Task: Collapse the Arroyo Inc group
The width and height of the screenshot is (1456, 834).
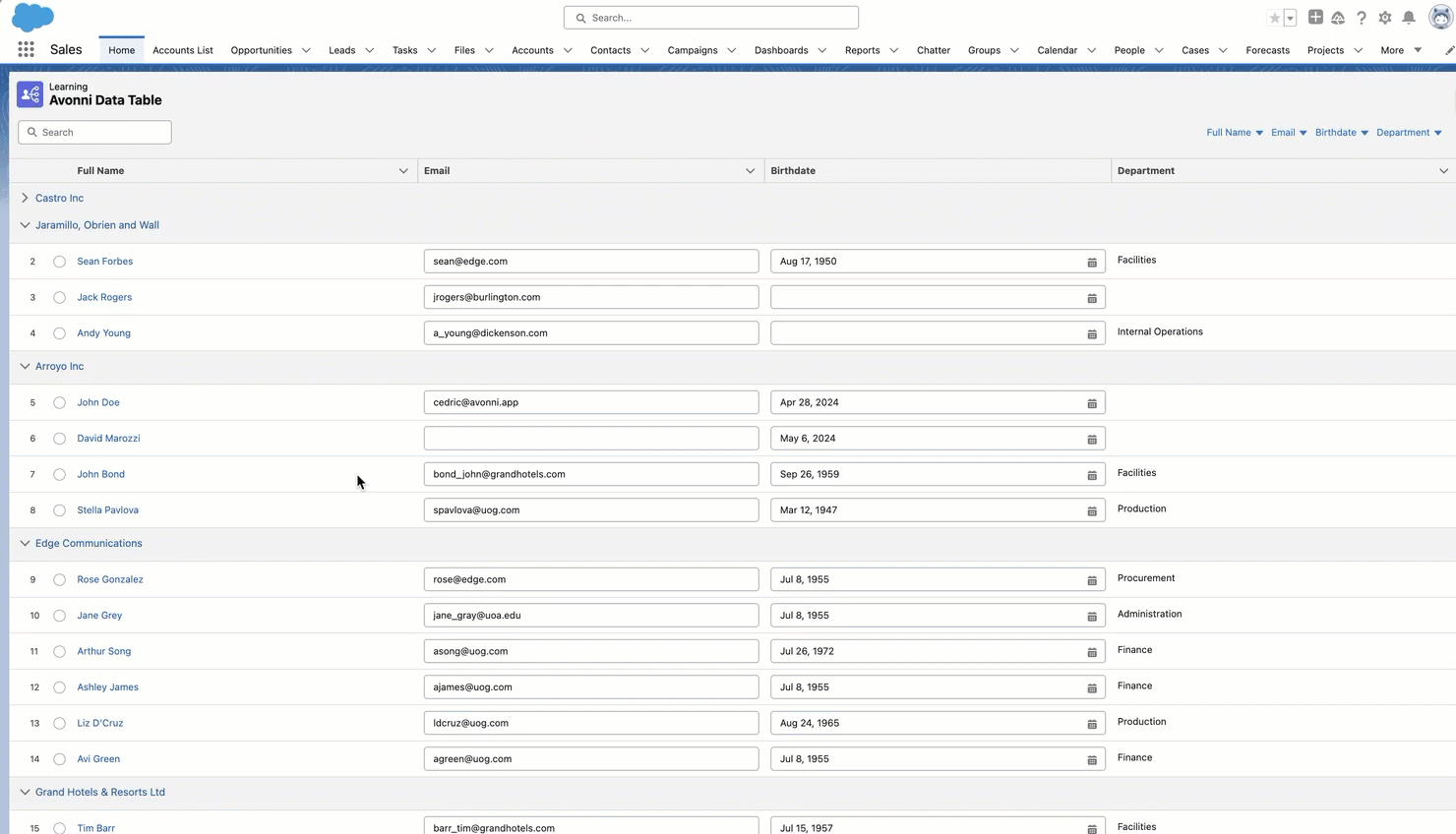Action: (x=25, y=366)
